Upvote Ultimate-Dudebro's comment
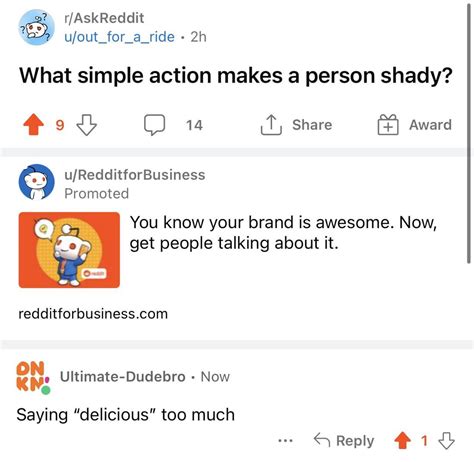The image size is (474, 462). click(403, 441)
